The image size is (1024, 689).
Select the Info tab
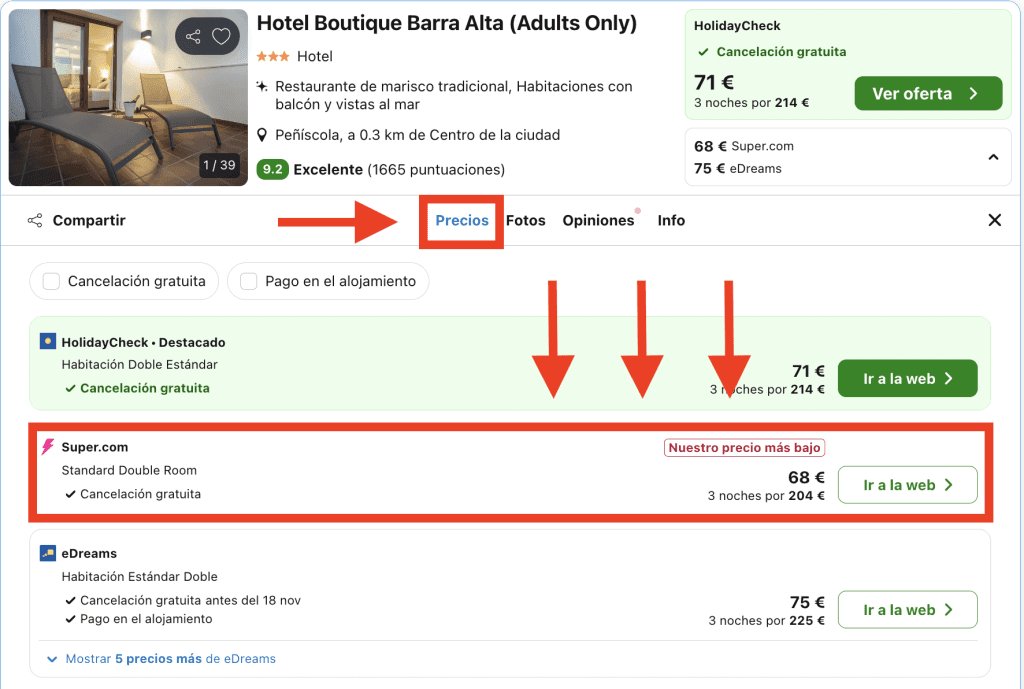(671, 220)
